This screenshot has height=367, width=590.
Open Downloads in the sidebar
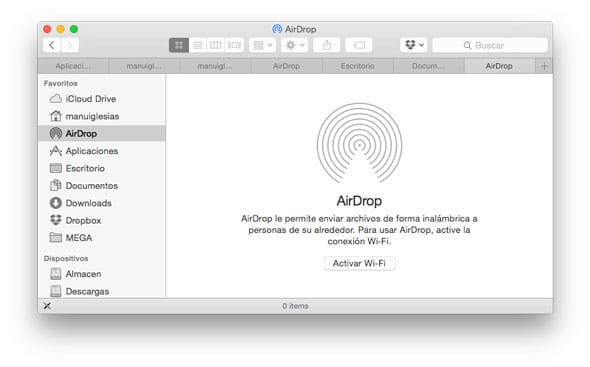pyautogui.click(x=102, y=203)
